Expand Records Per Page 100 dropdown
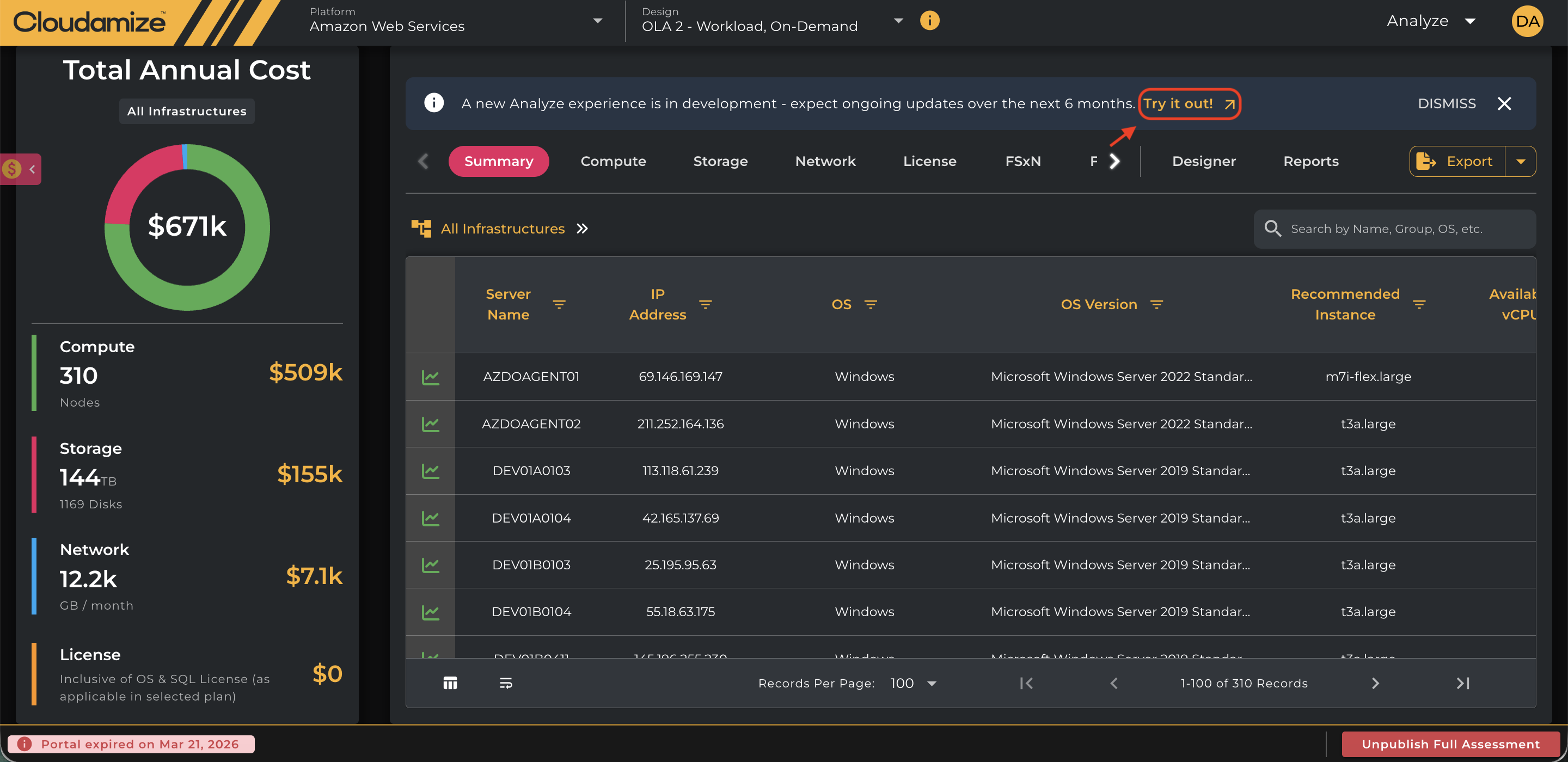Image resolution: width=1568 pixels, height=762 pixels. coord(913,683)
